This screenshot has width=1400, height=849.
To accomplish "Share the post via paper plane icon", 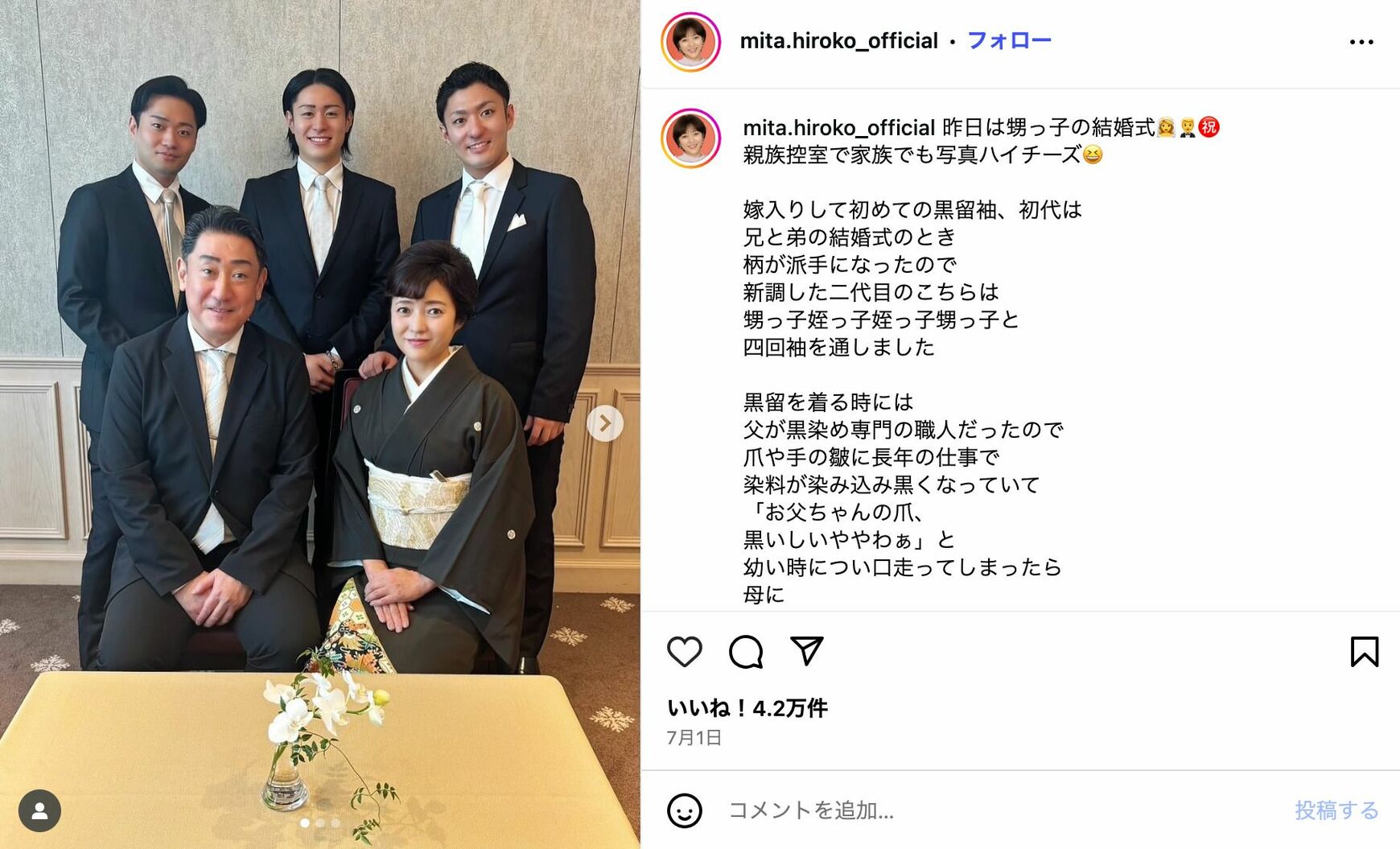I will pos(806,650).
